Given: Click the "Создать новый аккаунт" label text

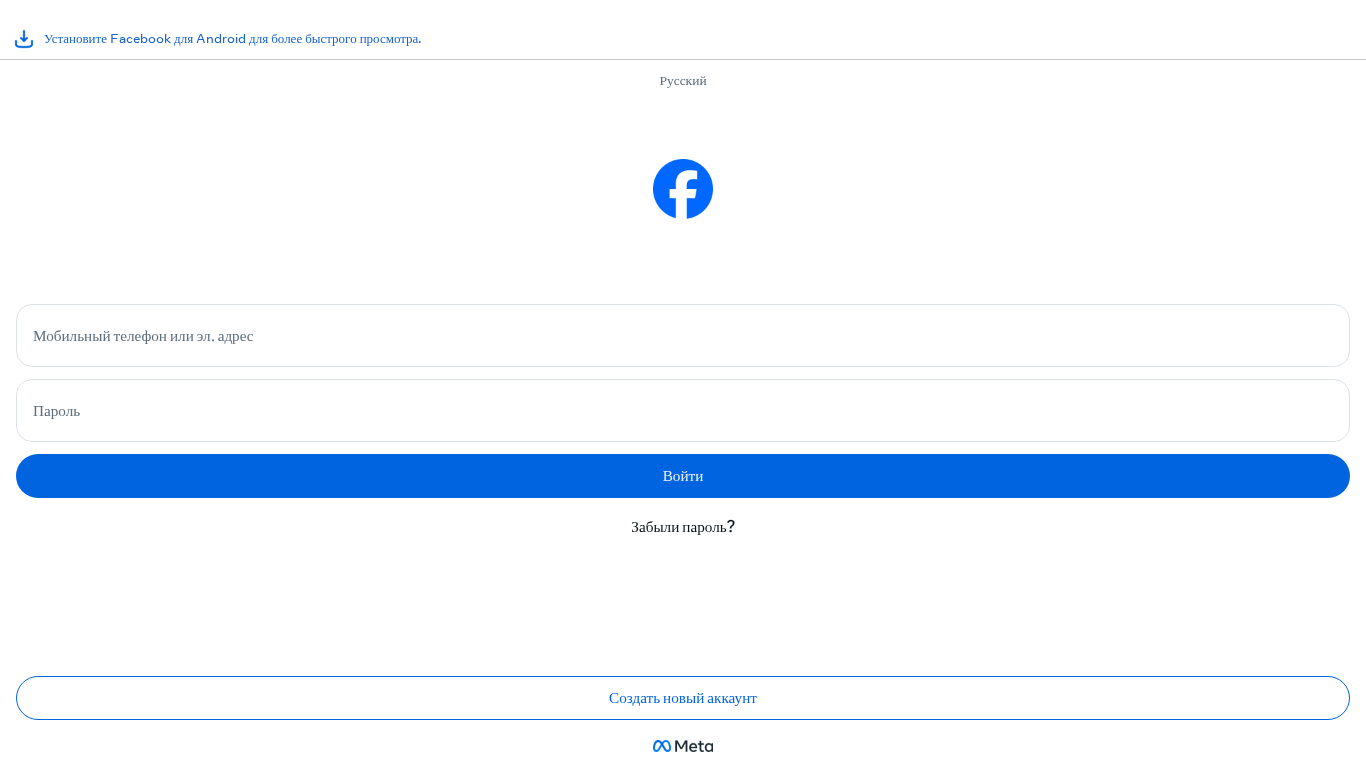Looking at the screenshot, I should click(x=683, y=698).
